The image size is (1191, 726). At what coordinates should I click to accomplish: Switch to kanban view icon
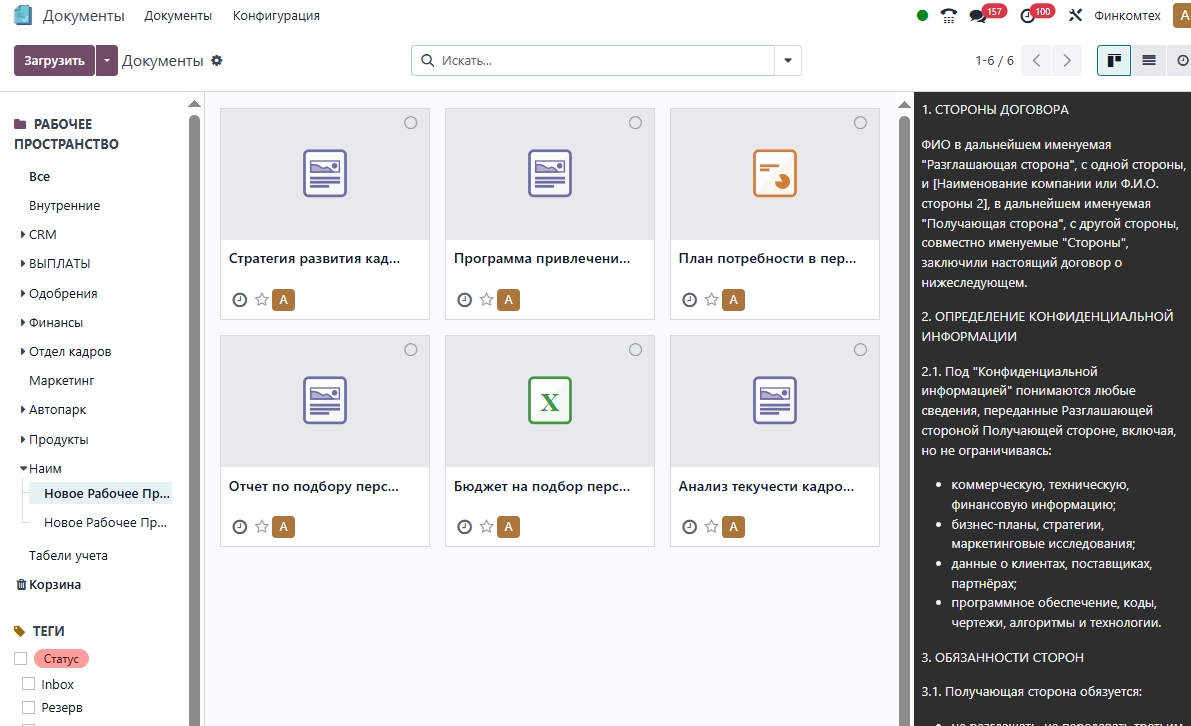[1114, 61]
